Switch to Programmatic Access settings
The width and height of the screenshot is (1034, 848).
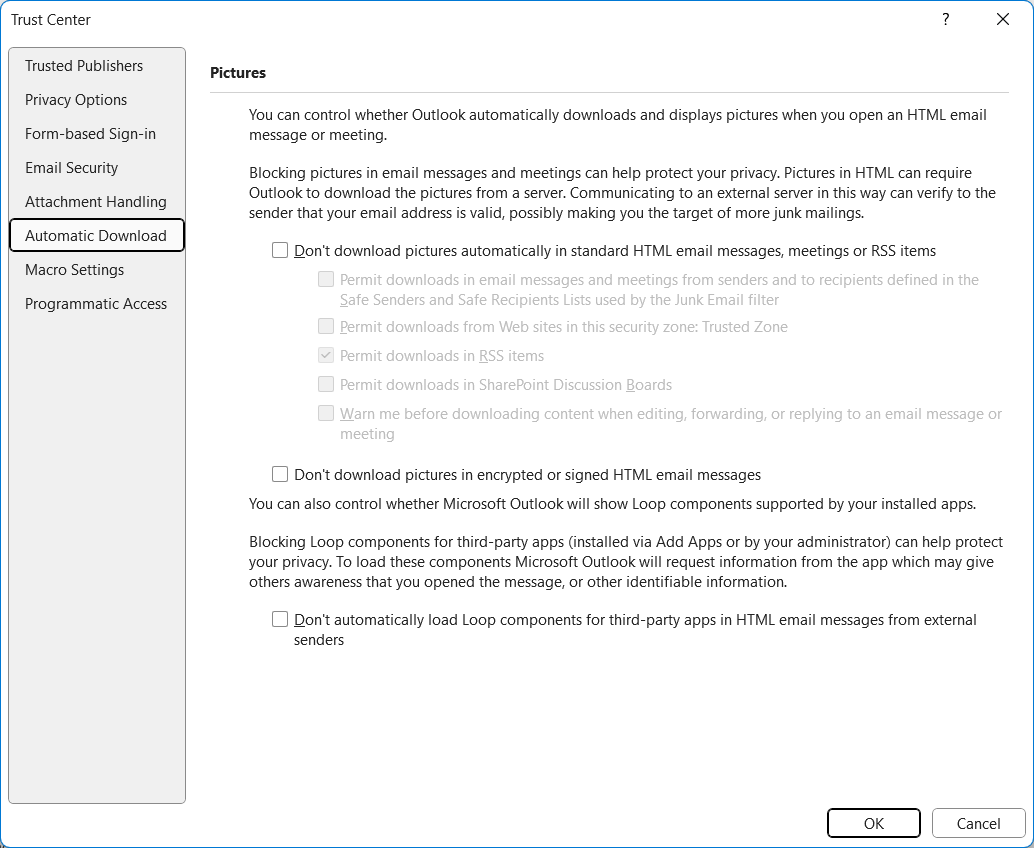pos(97,304)
